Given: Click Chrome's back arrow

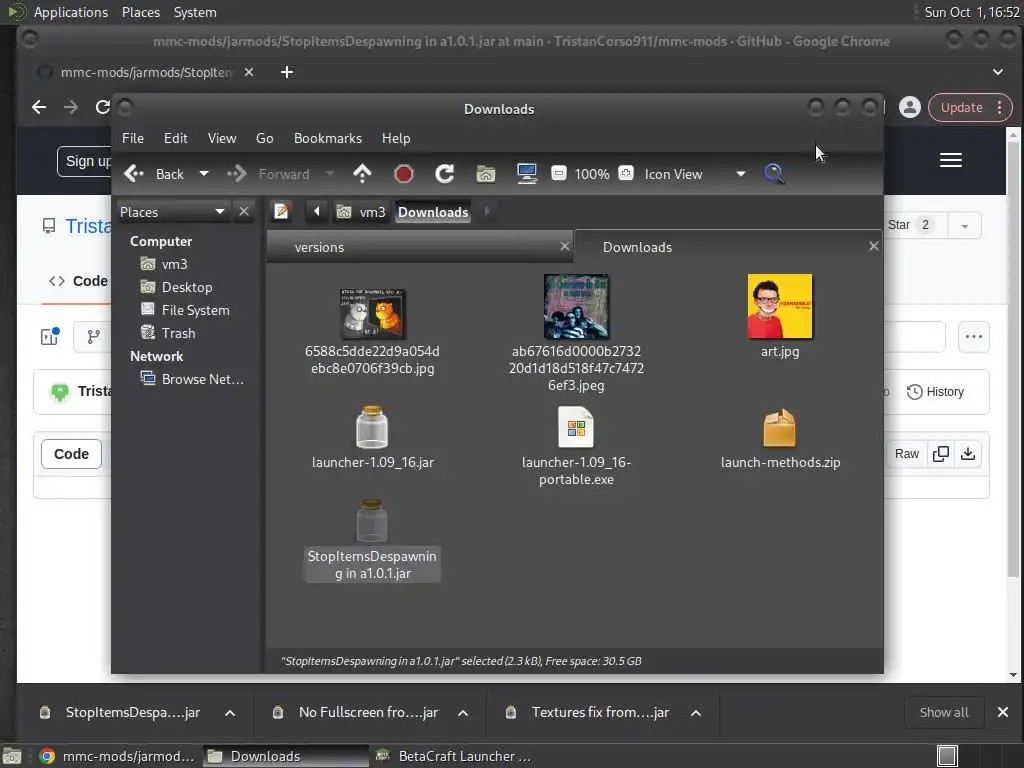Looking at the screenshot, I should tap(39, 107).
